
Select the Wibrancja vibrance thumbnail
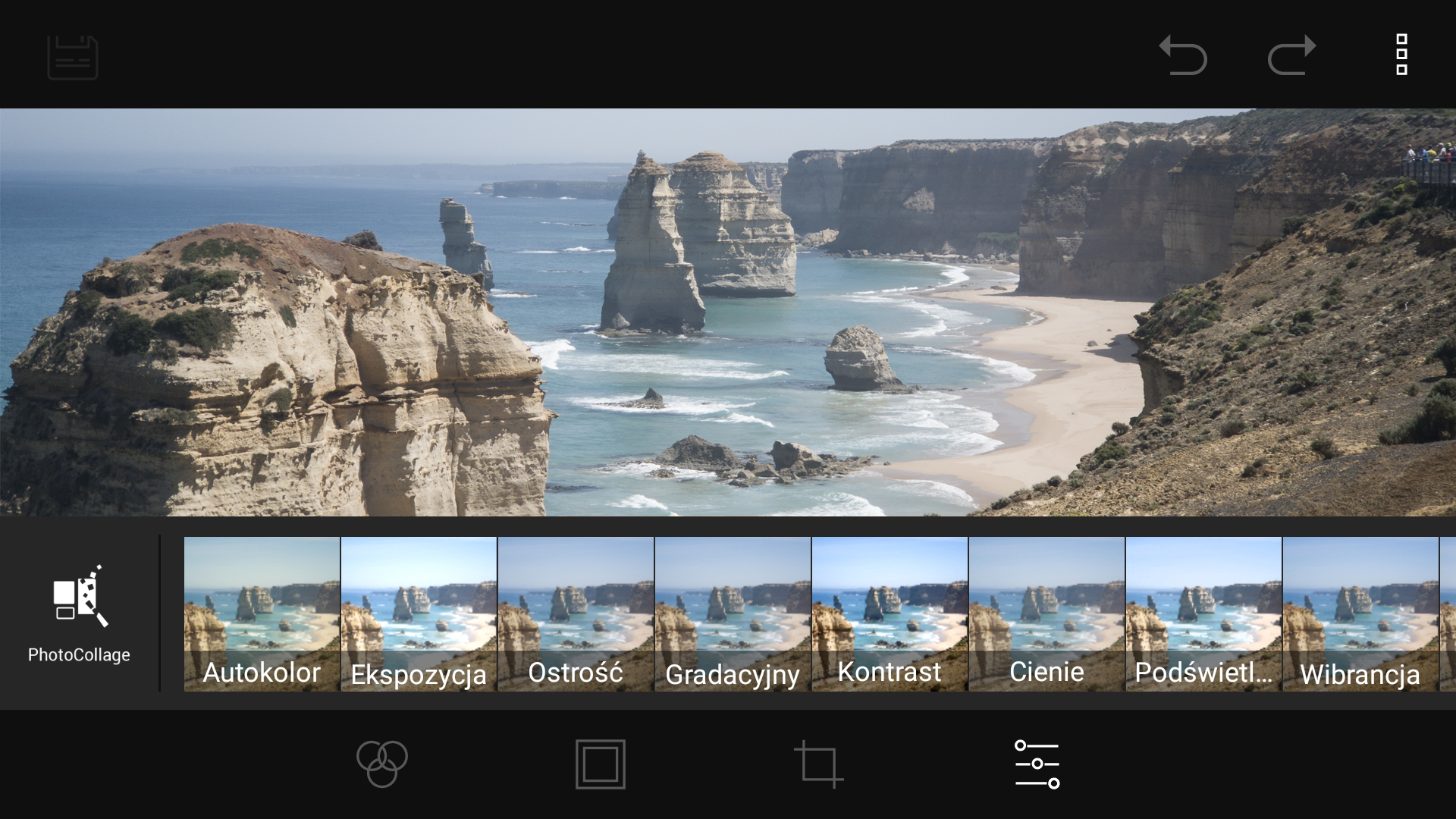[x=1360, y=613]
